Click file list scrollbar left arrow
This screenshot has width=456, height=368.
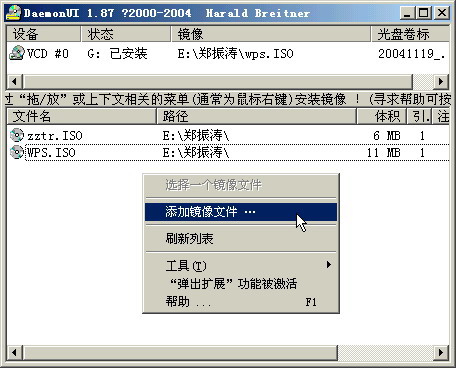(14, 353)
